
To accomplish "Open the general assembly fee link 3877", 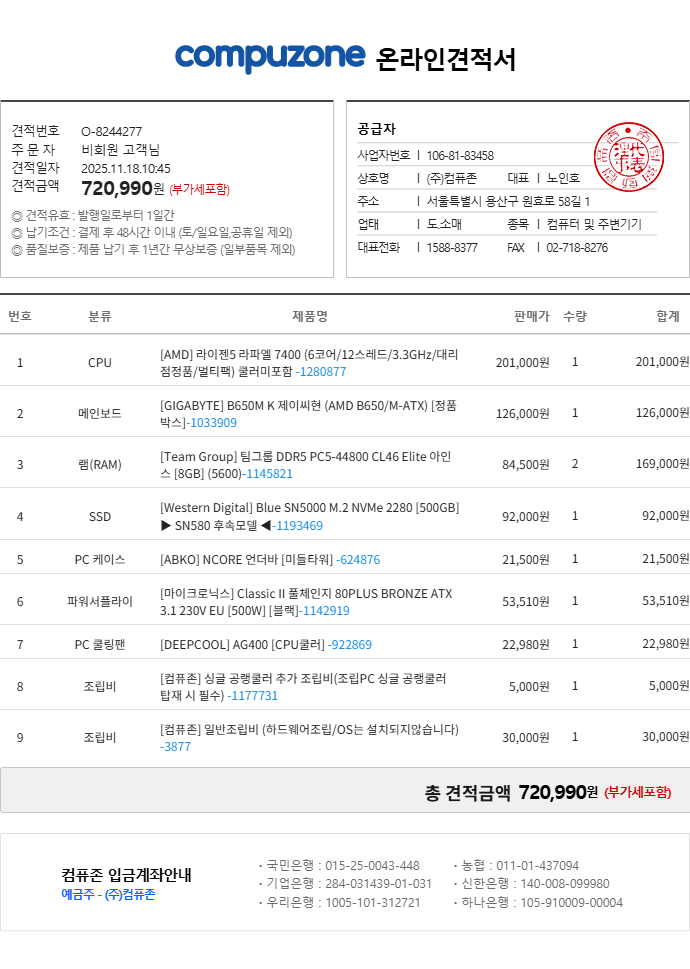I will (x=176, y=746).
